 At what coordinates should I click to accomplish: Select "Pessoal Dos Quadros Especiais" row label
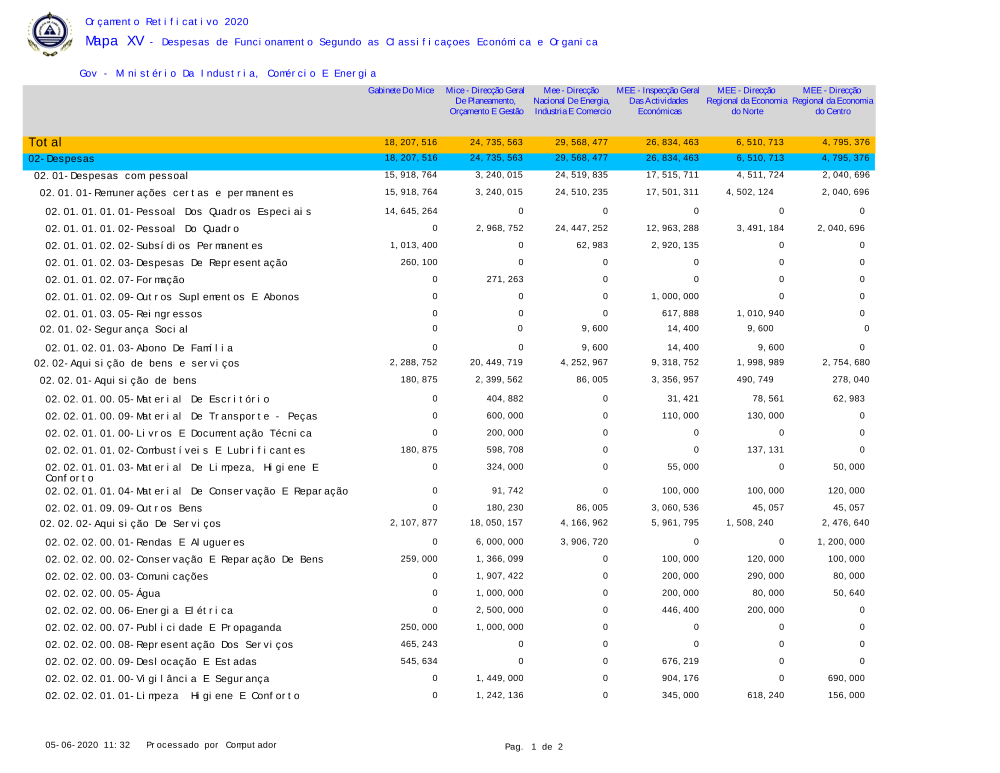[178, 212]
